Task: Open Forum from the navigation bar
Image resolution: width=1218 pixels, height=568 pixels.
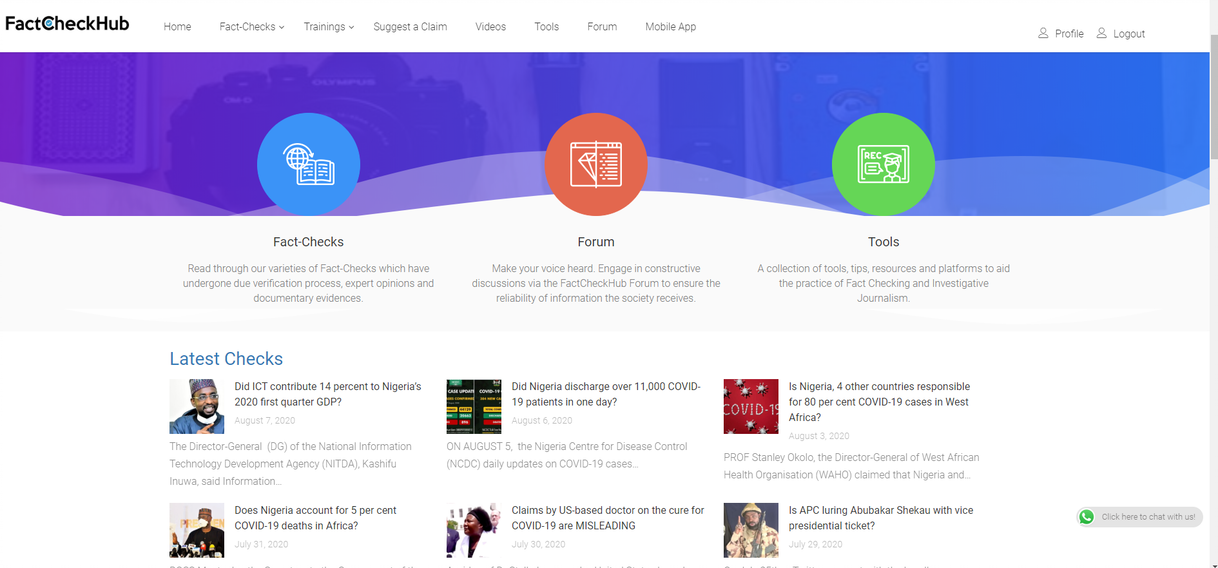Action: (602, 27)
